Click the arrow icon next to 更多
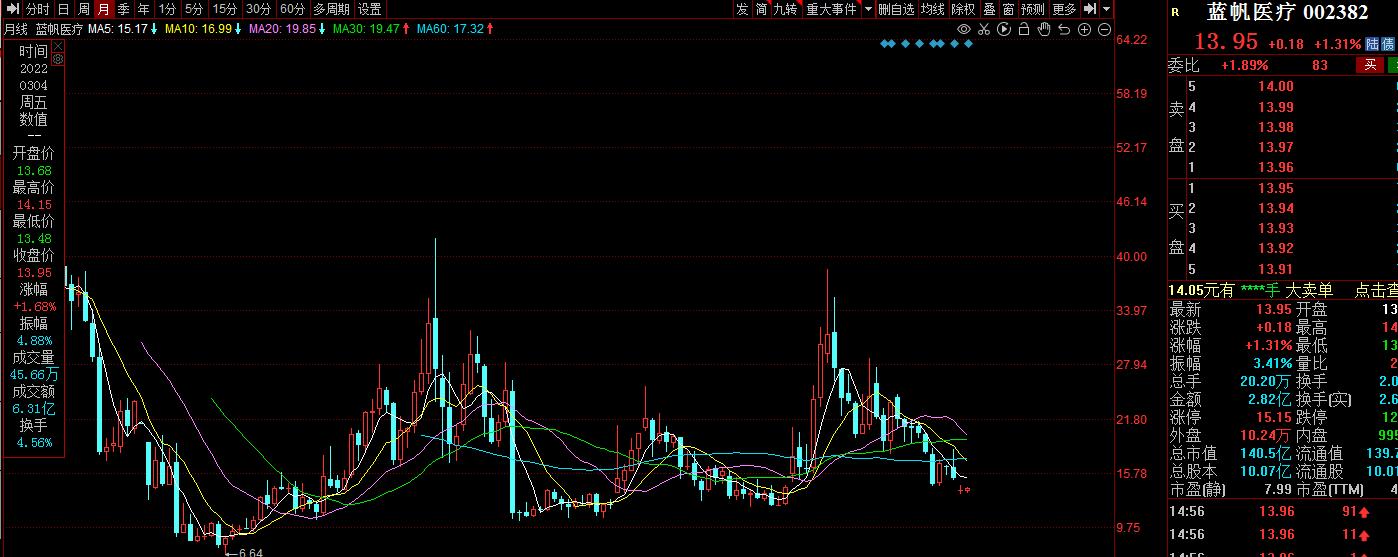 [1090, 9]
